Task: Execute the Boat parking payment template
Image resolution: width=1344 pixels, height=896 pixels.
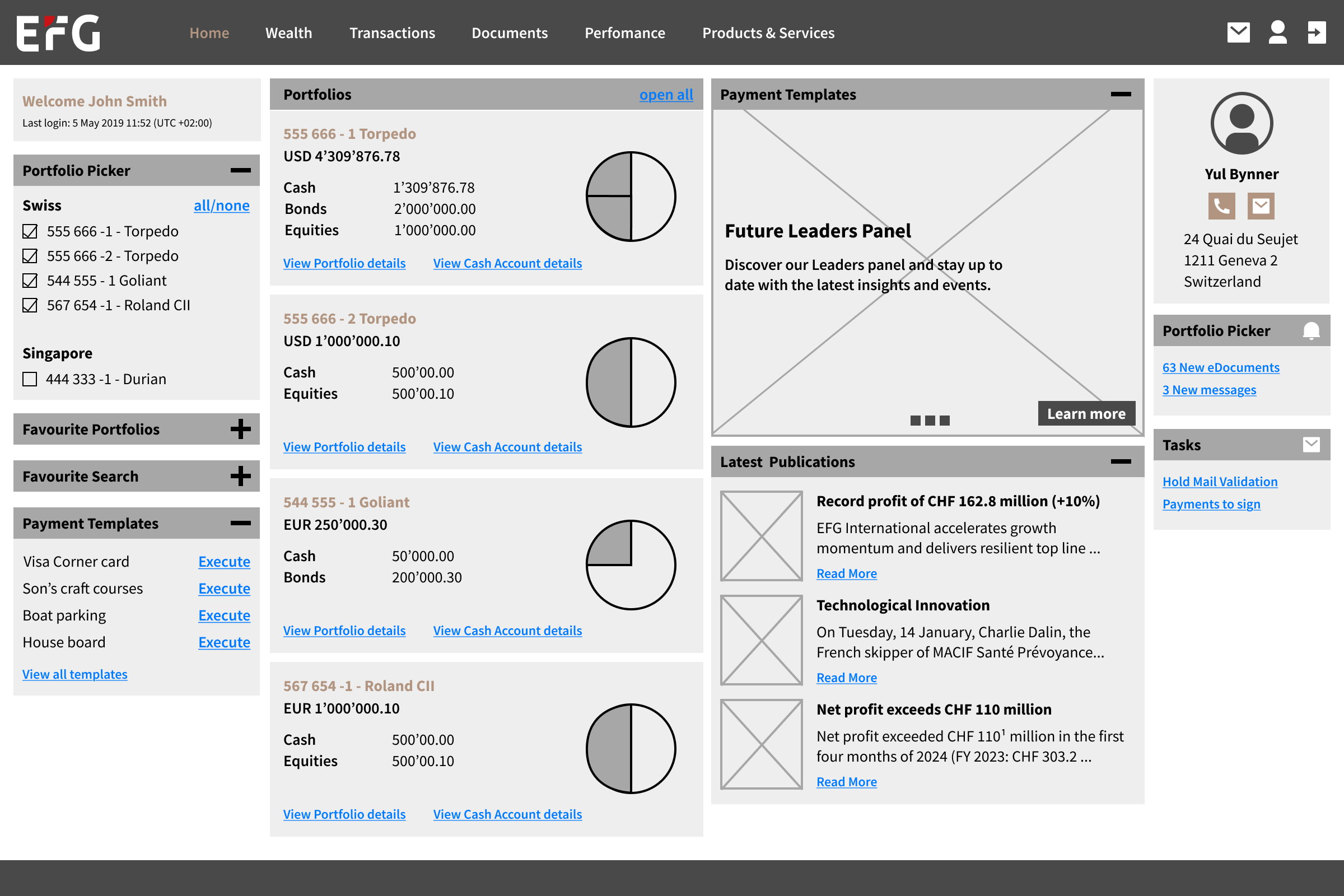Action: coord(224,615)
